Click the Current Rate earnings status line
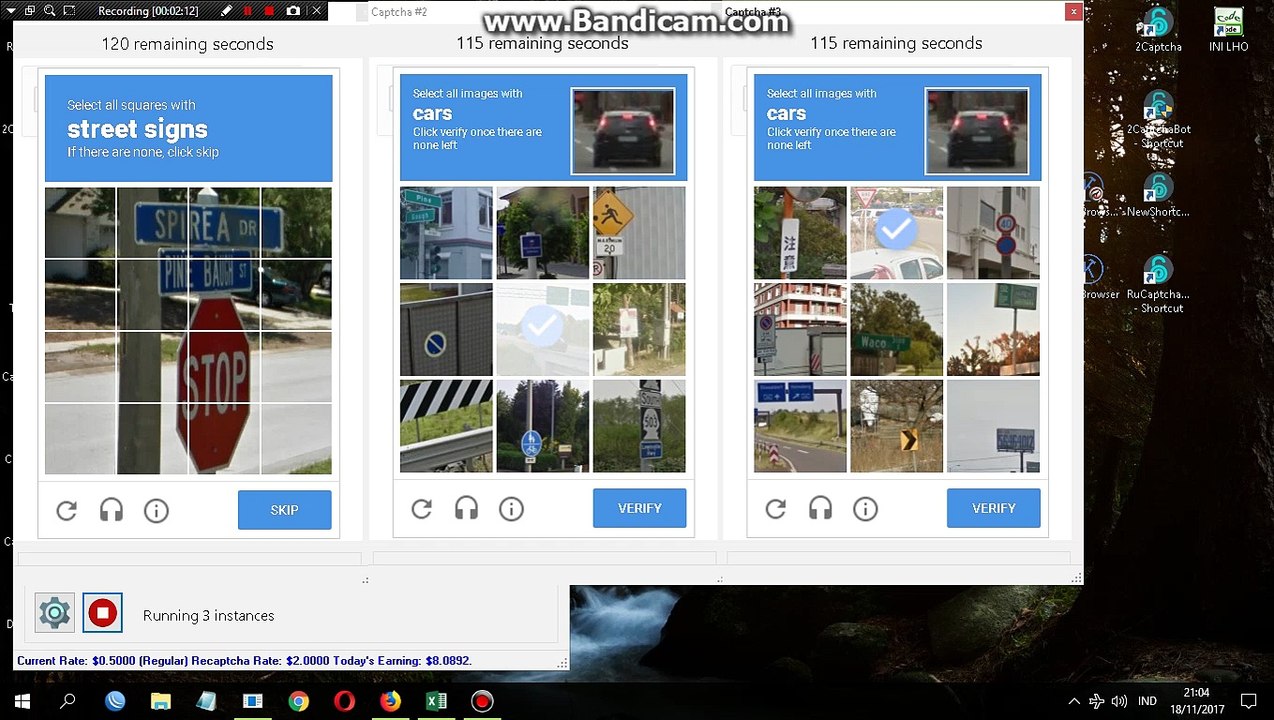The image size is (1274, 720). click(x=244, y=661)
